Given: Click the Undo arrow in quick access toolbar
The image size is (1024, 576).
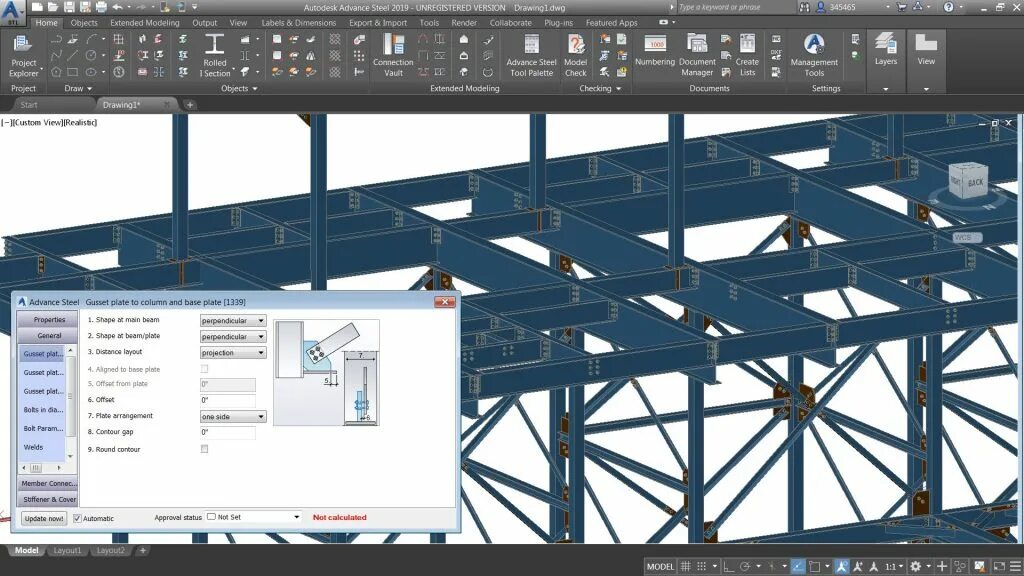Looking at the screenshot, I should [x=118, y=7].
